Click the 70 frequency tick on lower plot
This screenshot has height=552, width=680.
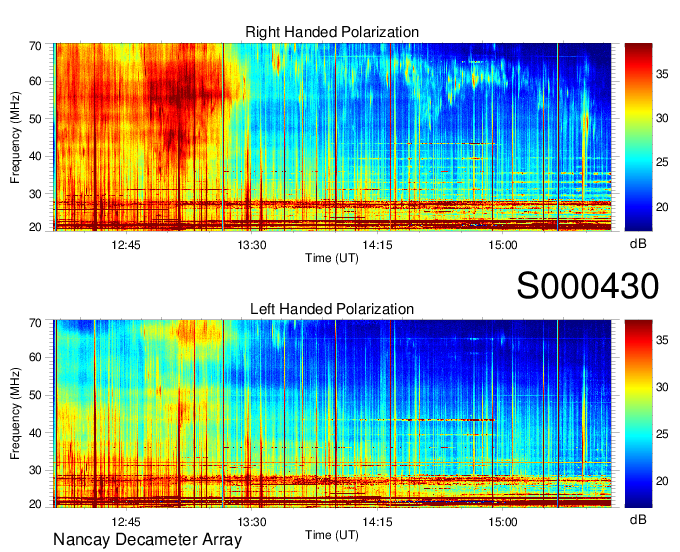(35, 323)
